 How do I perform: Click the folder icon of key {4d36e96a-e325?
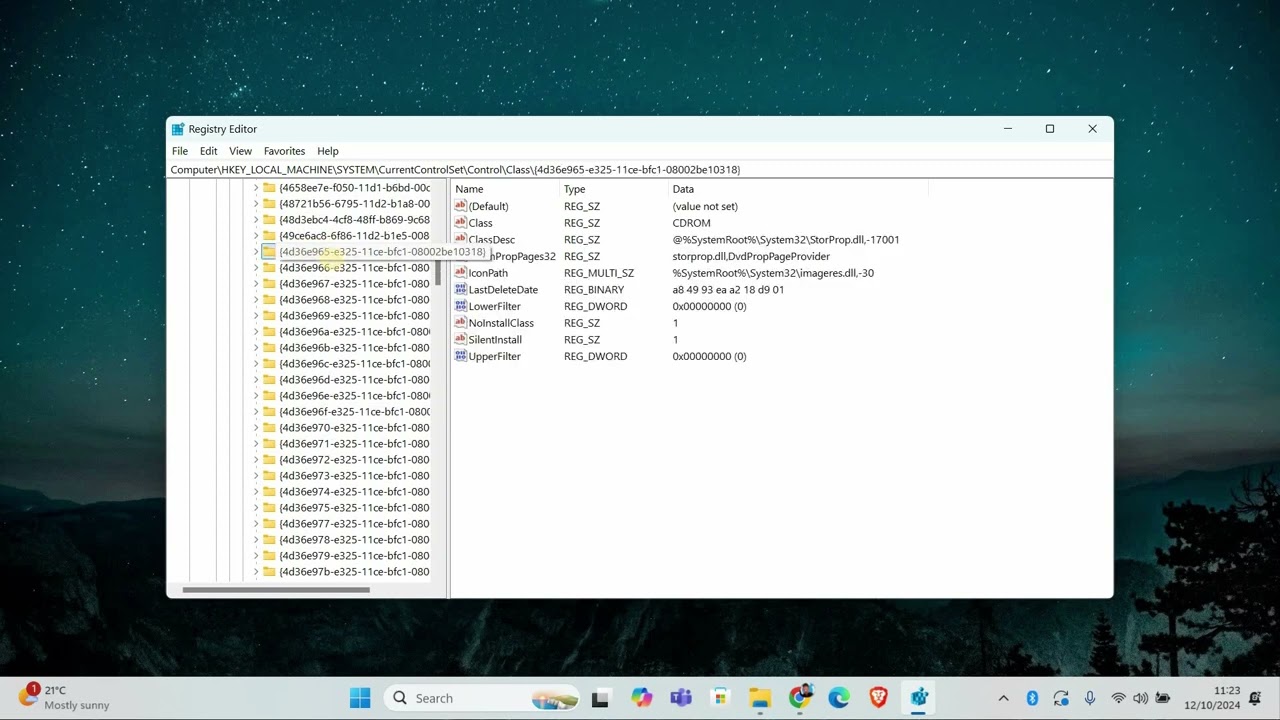coord(269,332)
